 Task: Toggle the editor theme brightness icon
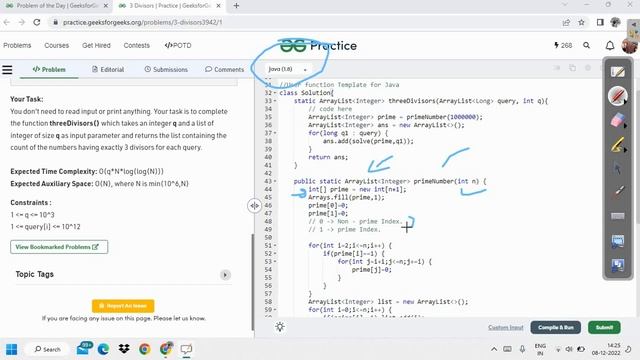point(280,327)
